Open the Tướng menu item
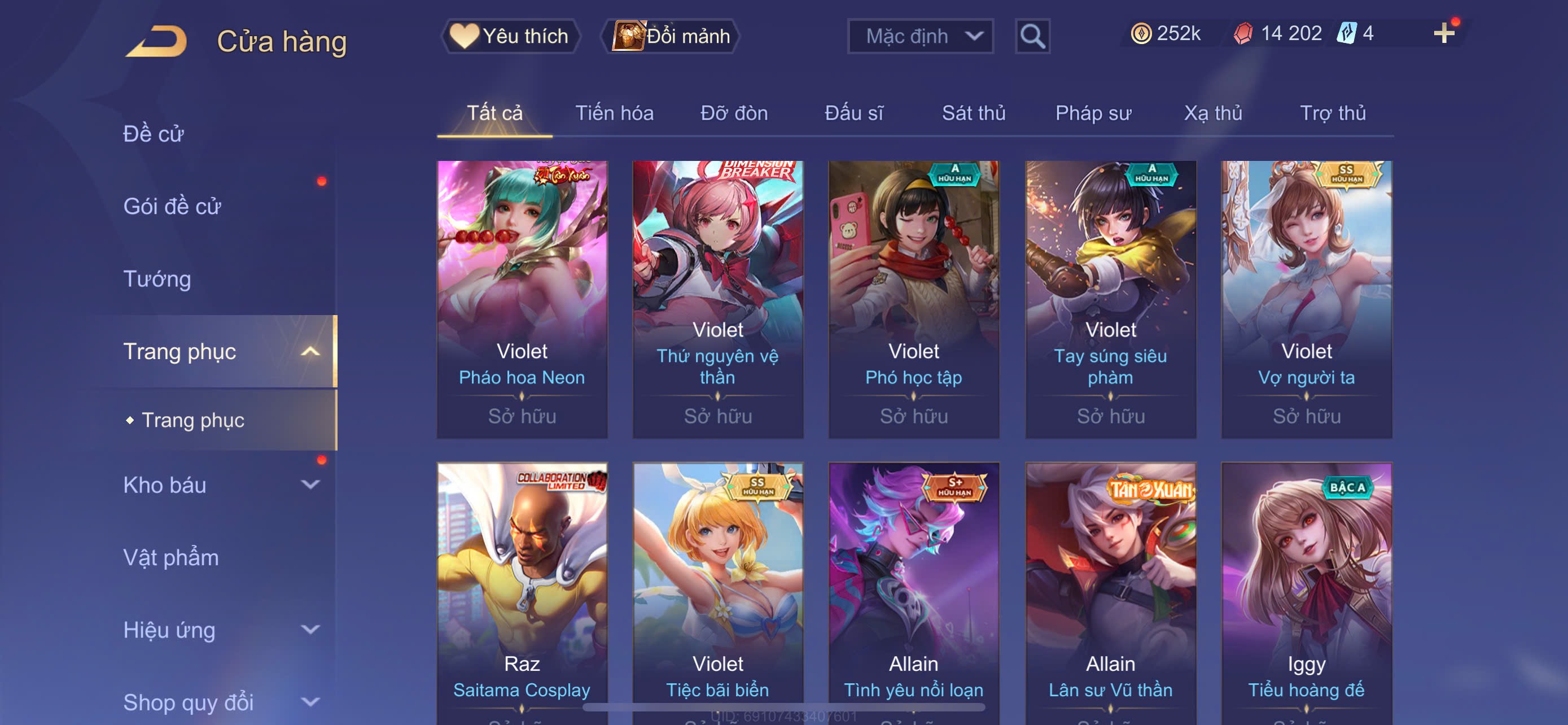 (157, 279)
